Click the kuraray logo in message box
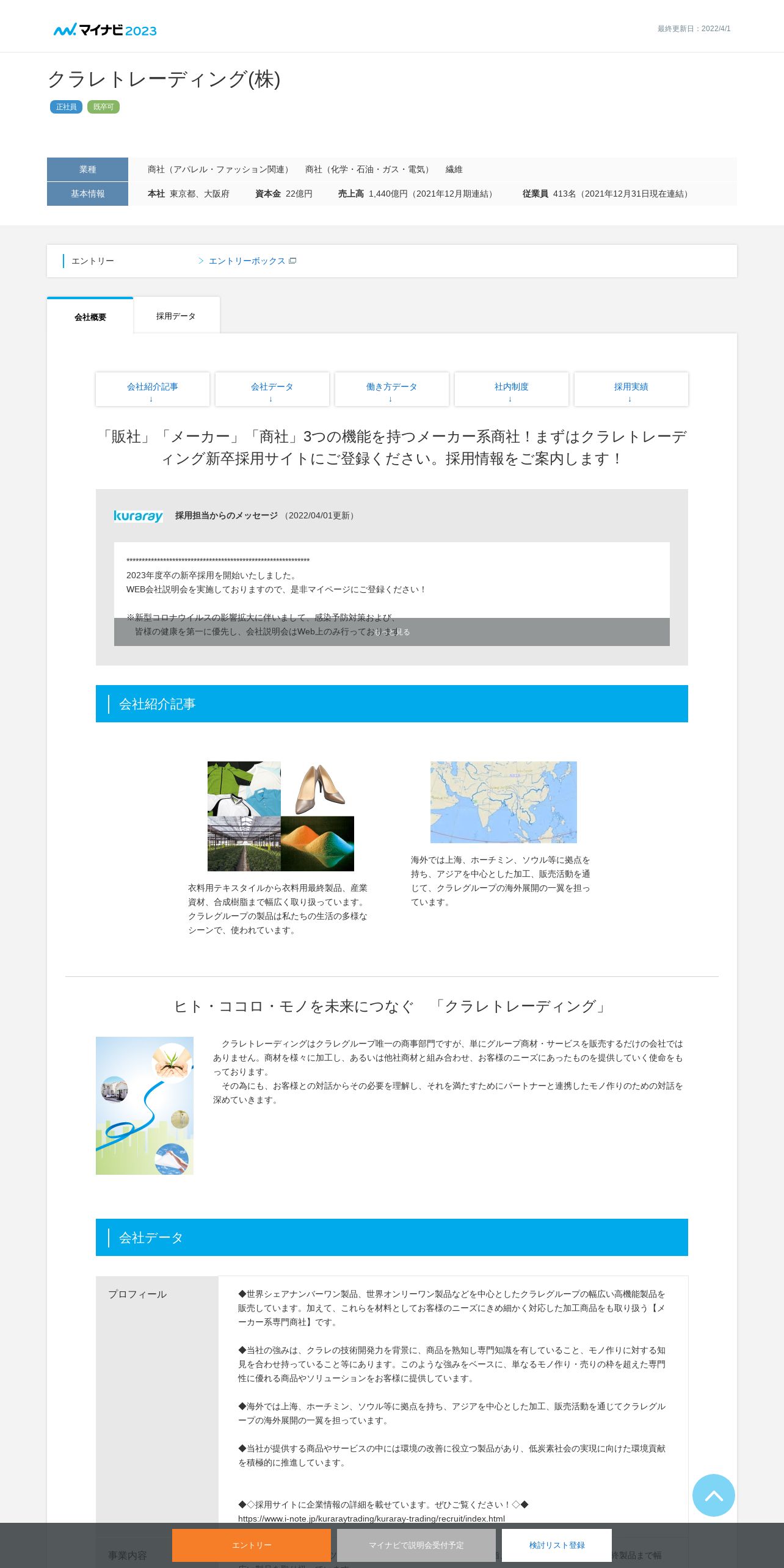Screen dimensions: 784x1568 point(138,516)
